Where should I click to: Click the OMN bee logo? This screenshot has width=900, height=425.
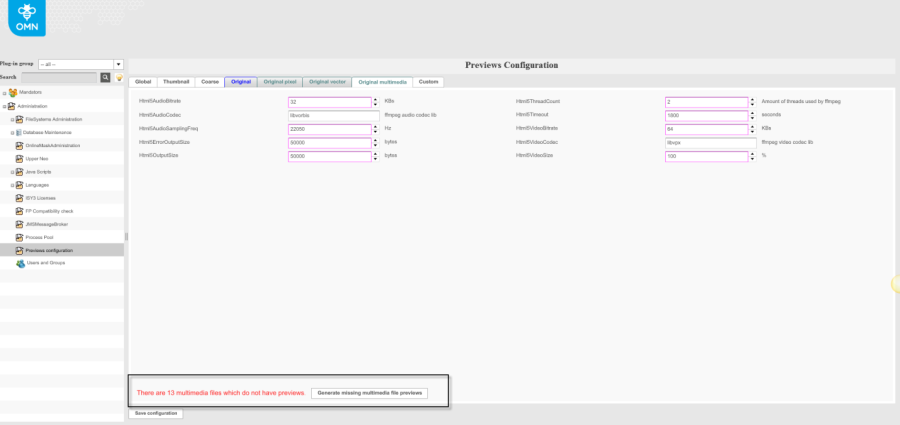[x=27, y=17]
